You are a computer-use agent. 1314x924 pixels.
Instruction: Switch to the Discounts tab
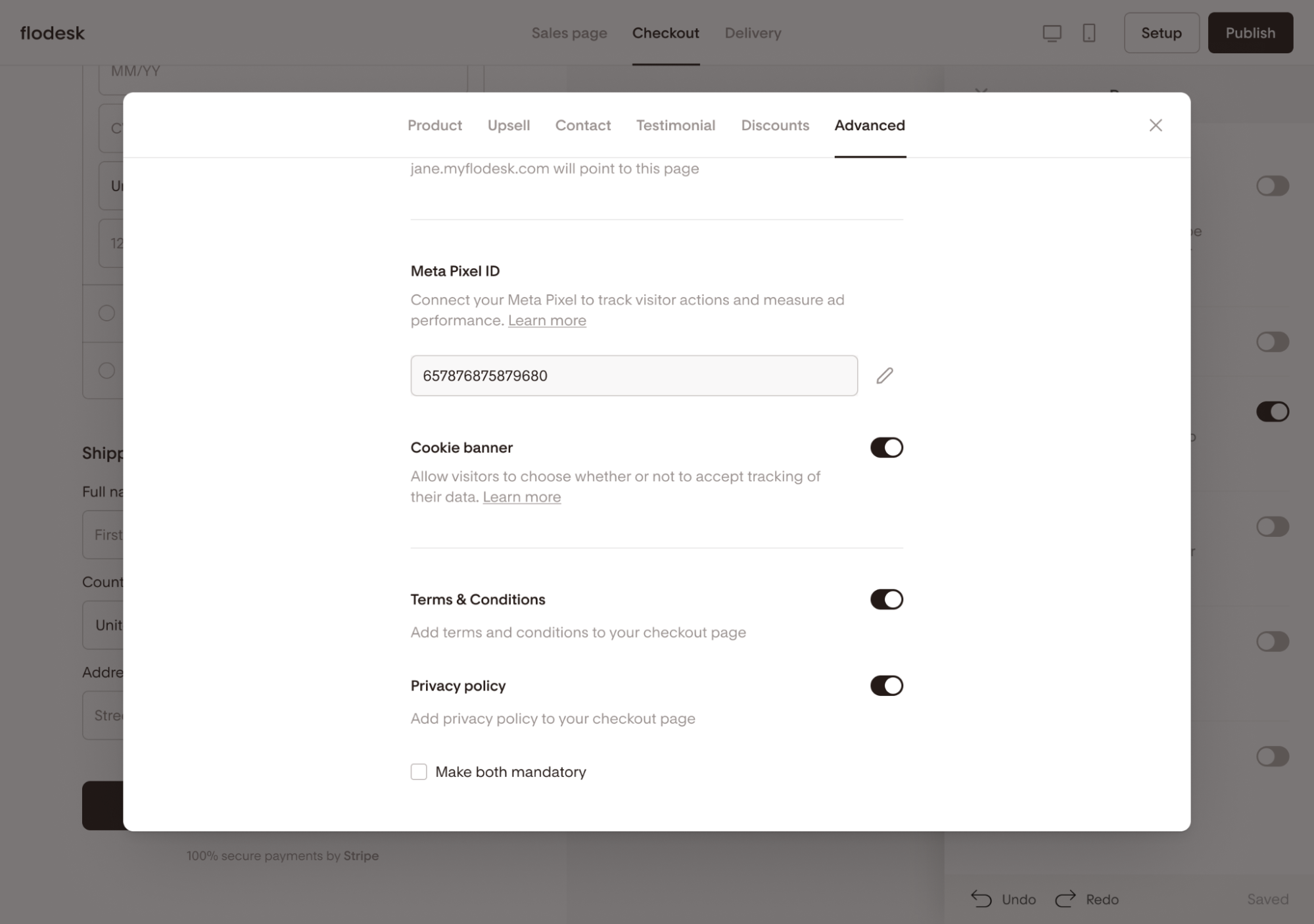click(x=774, y=126)
